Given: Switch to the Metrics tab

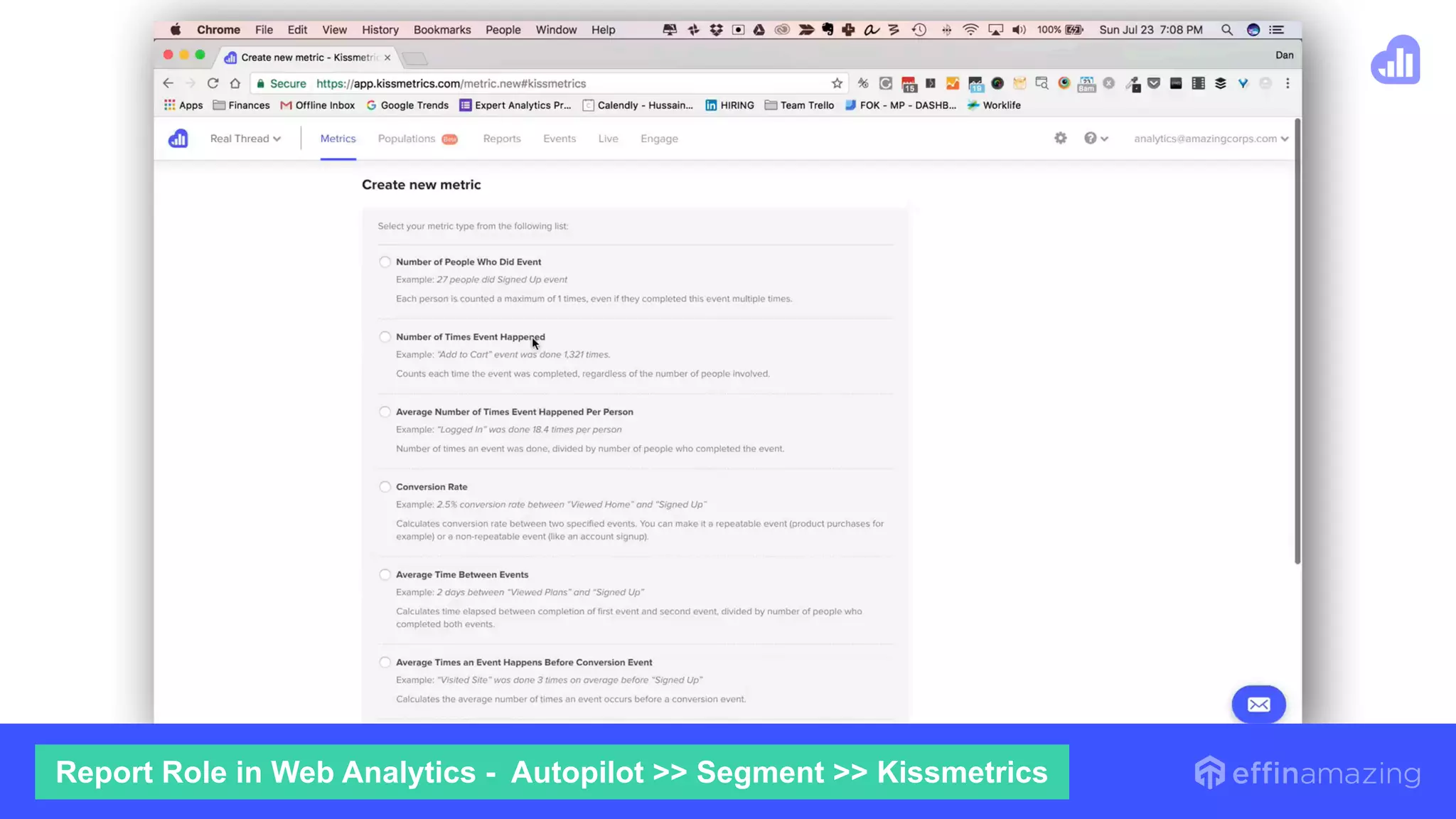Looking at the screenshot, I should pyautogui.click(x=338, y=139).
